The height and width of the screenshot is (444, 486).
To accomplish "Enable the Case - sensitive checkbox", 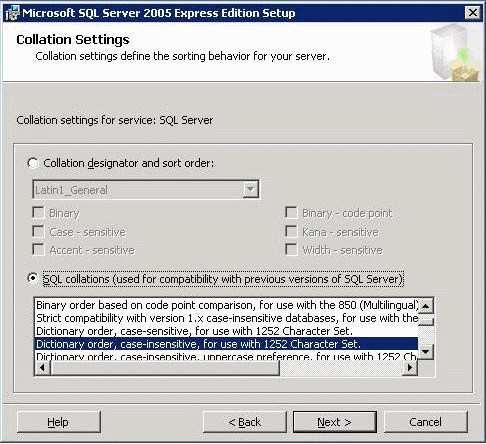I will tap(38, 231).
